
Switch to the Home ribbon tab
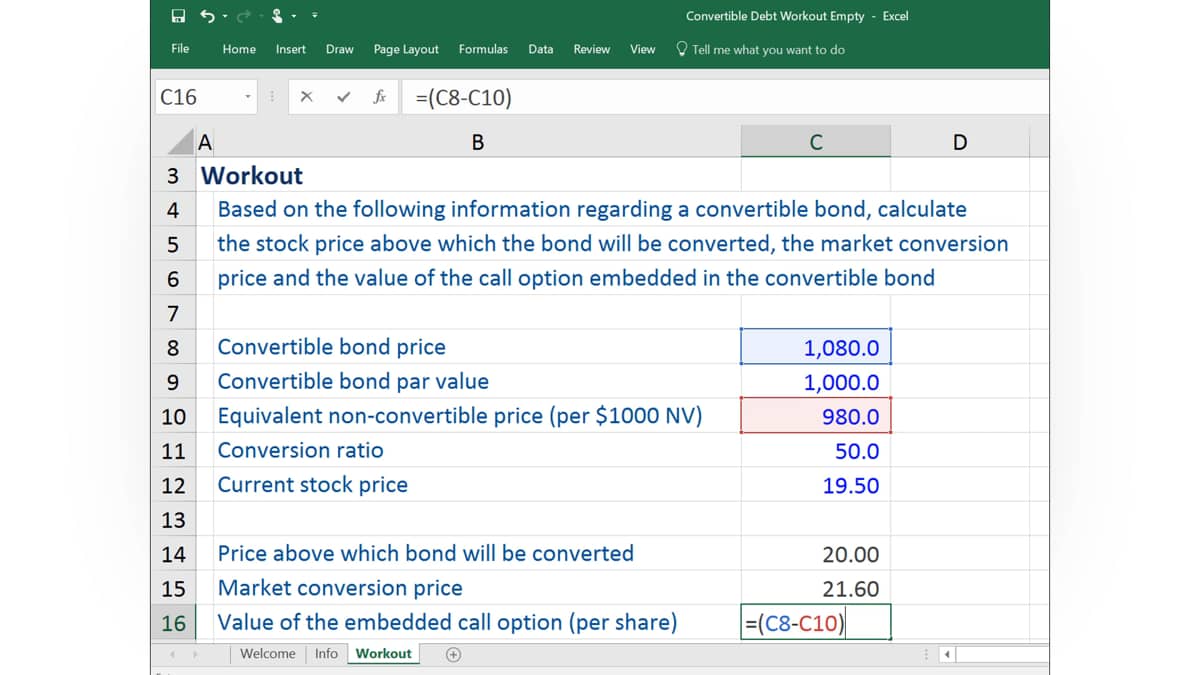[239, 49]
